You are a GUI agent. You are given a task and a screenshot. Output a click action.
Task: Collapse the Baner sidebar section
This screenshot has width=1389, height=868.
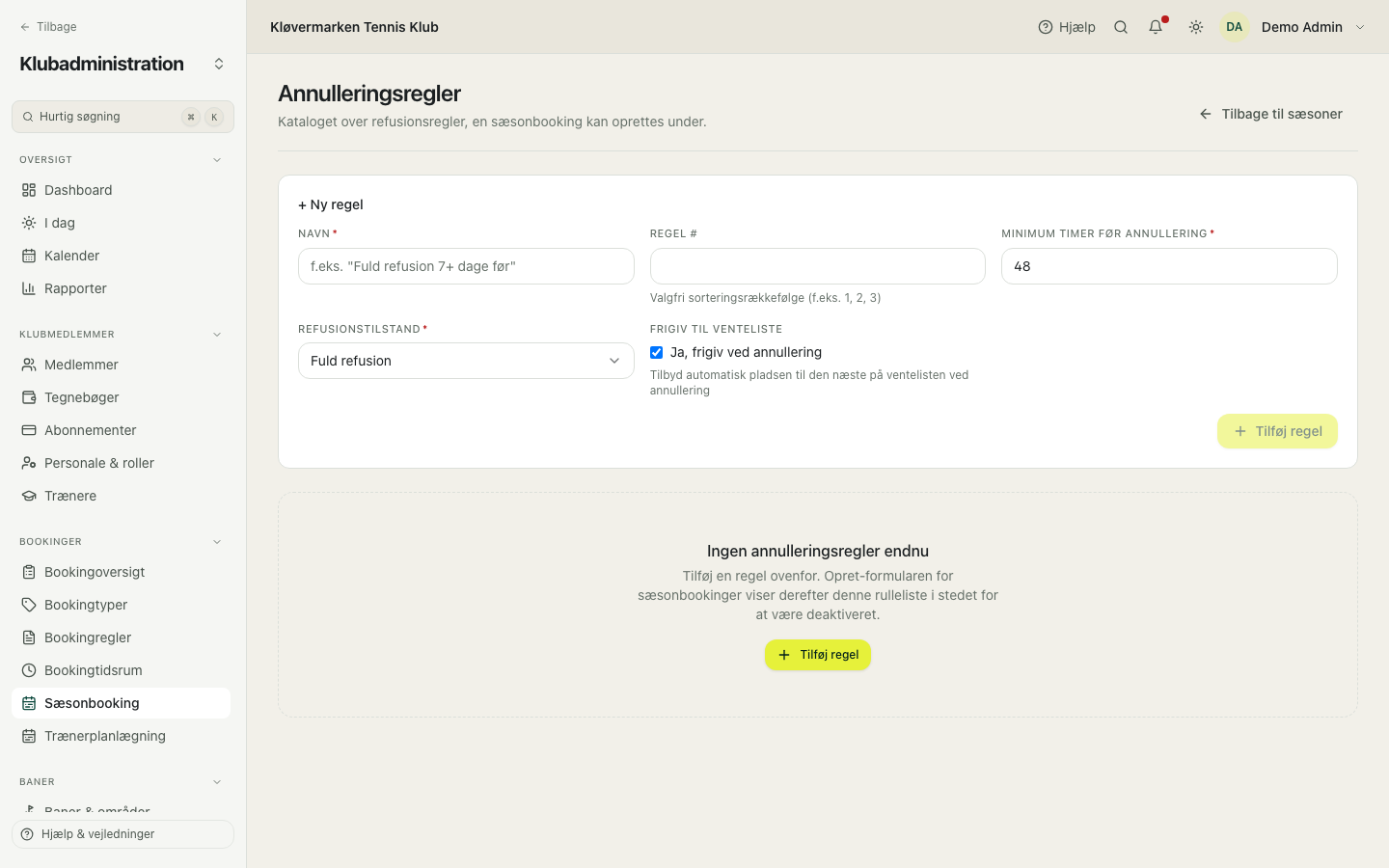coord(217,782)
